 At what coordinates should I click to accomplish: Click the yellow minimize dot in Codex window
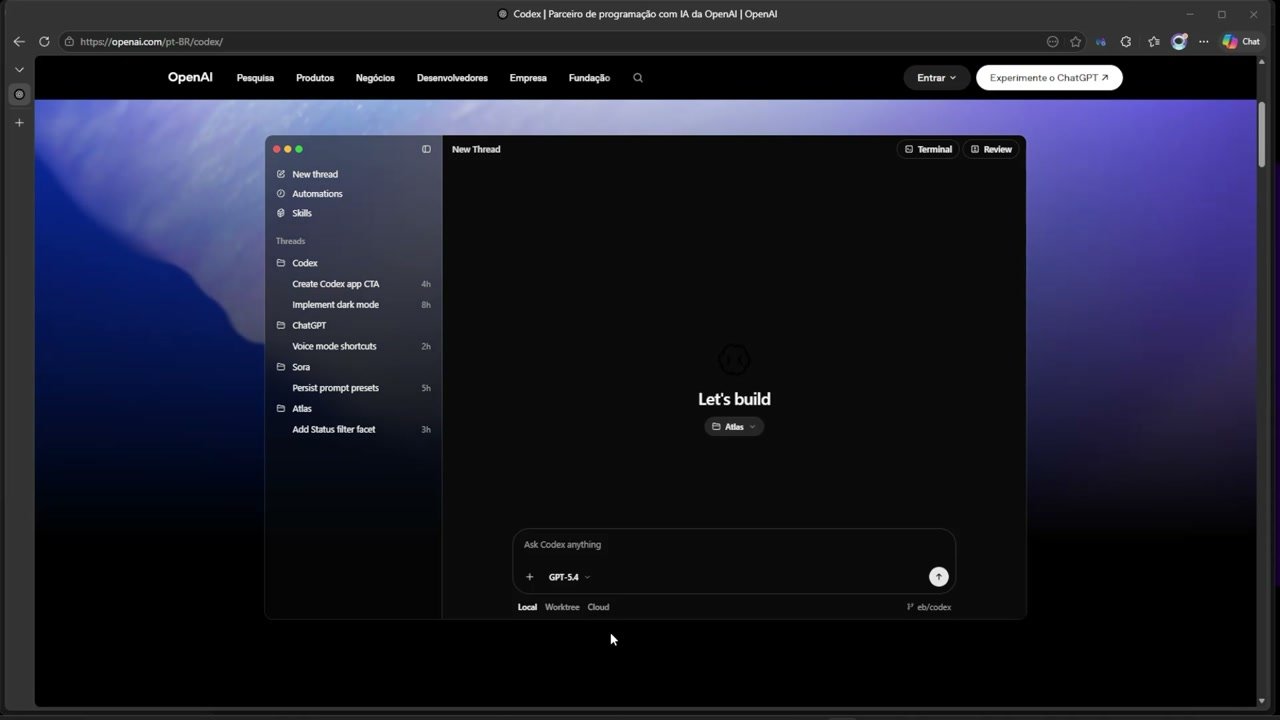point(288,149)
